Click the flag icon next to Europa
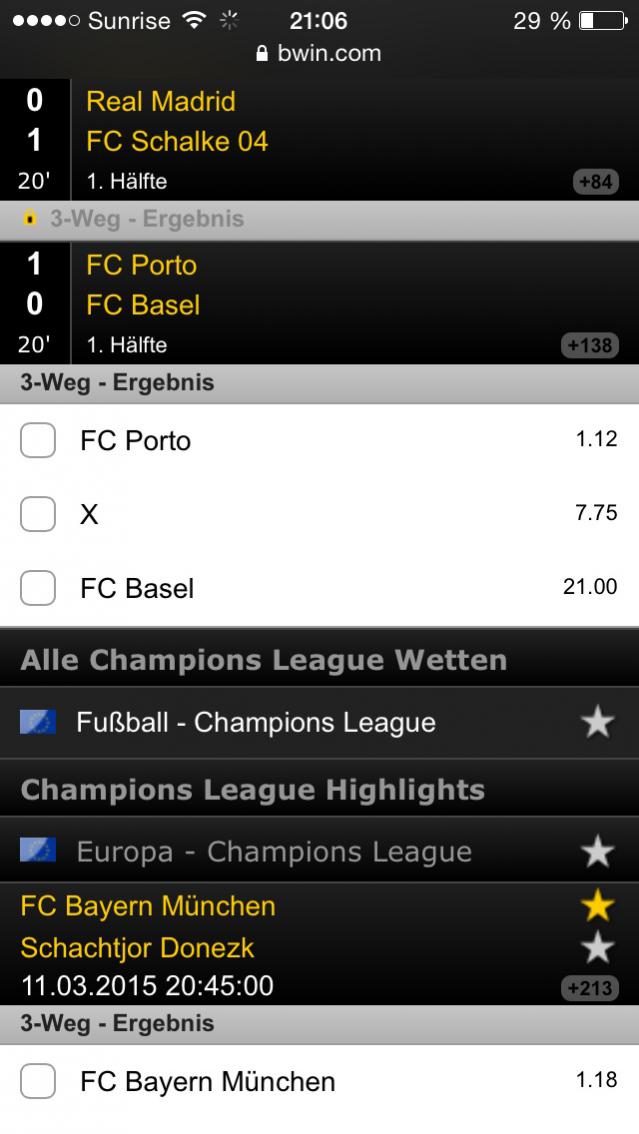Screen dimensions: 639x1134 click(38, 851)
